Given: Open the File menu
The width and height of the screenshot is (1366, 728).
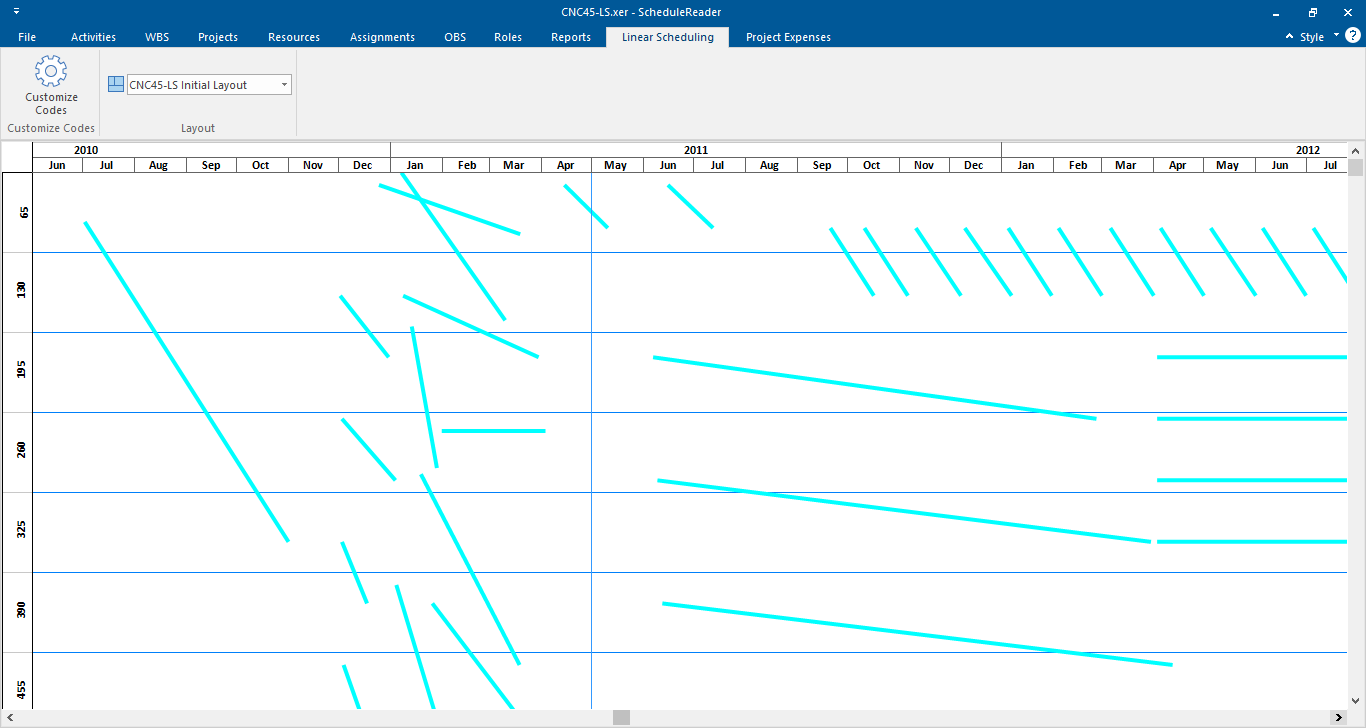Looking at the screenshot, I should [x=27, y=37].
